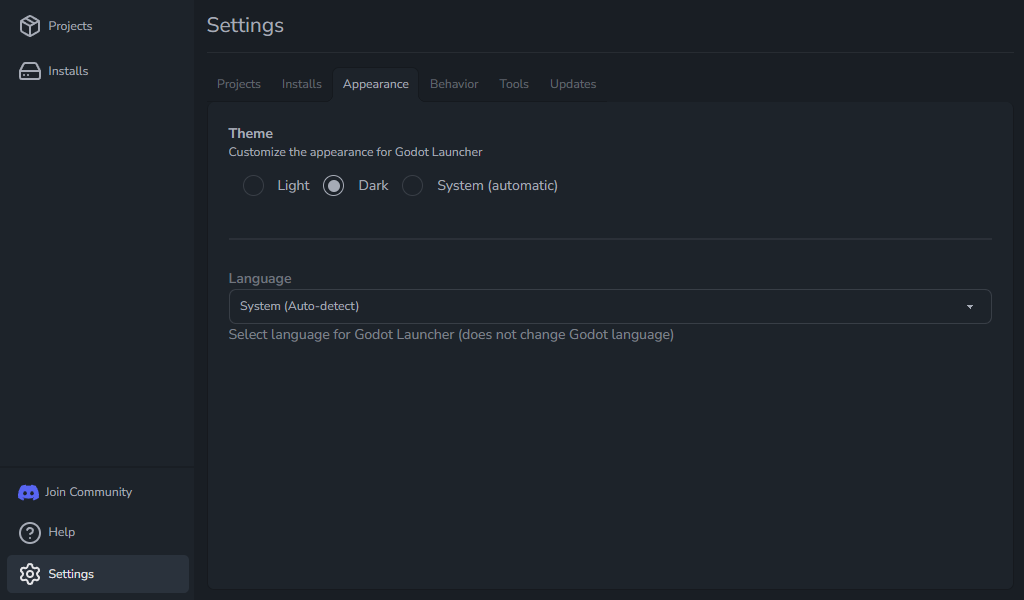This screenshot has width=1024, height=600.
Task: Select the System (automatic) theme radio button
Action: click(x=412, y=185)
